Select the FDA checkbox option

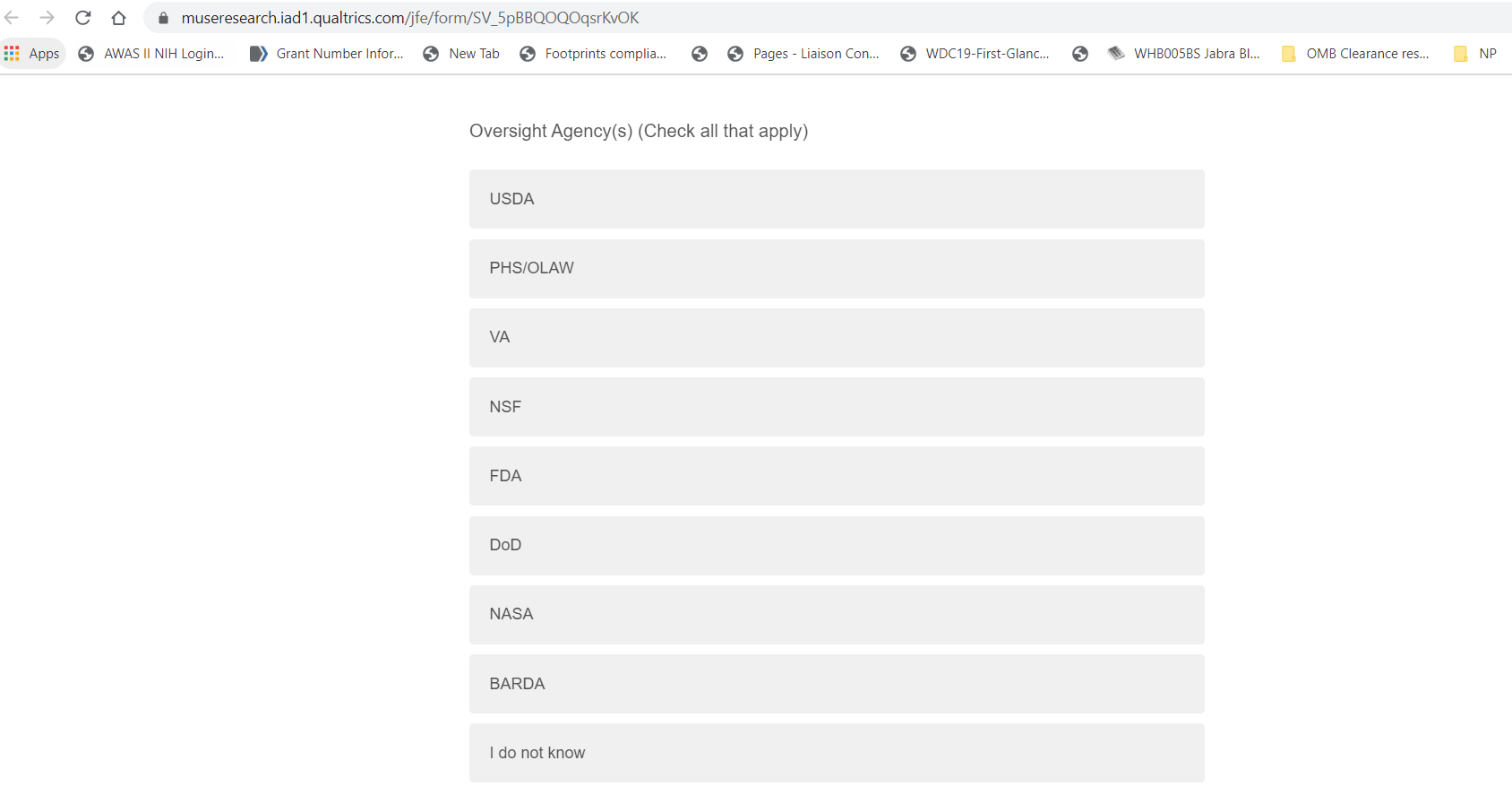pos(837,476)
